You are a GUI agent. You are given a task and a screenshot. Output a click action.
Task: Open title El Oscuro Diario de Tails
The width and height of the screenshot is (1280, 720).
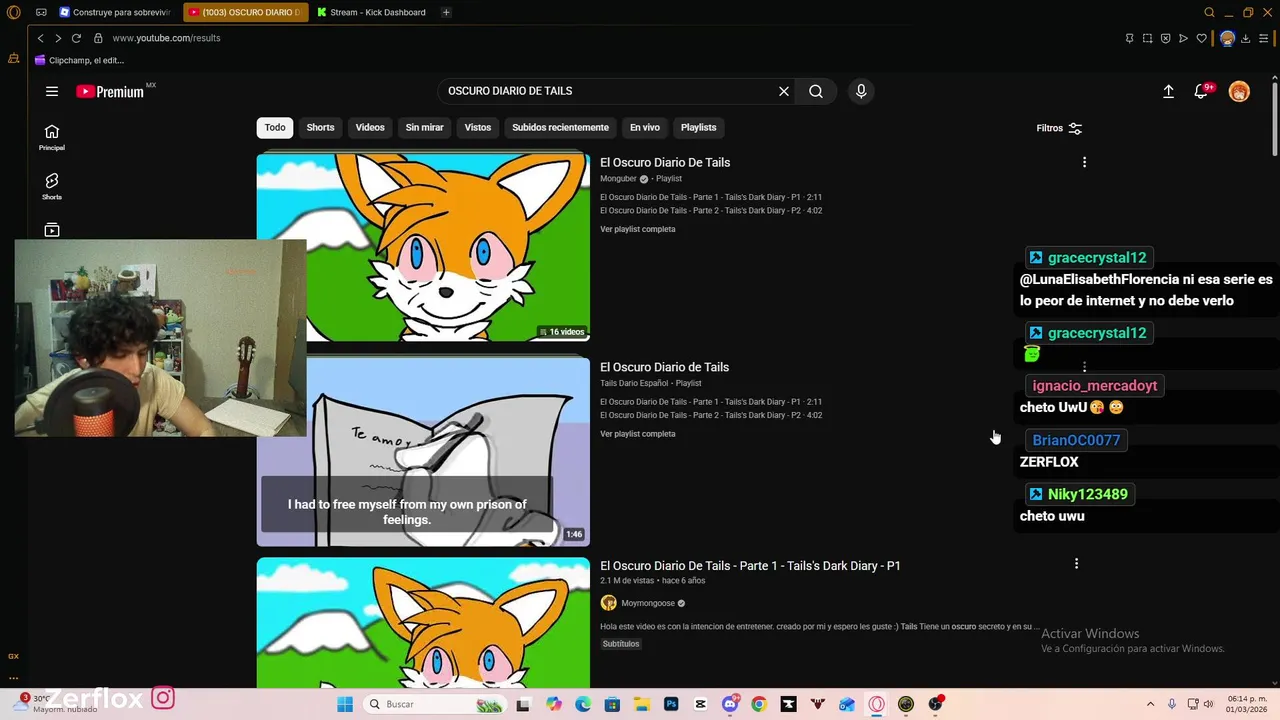click(x=664, y=367)
